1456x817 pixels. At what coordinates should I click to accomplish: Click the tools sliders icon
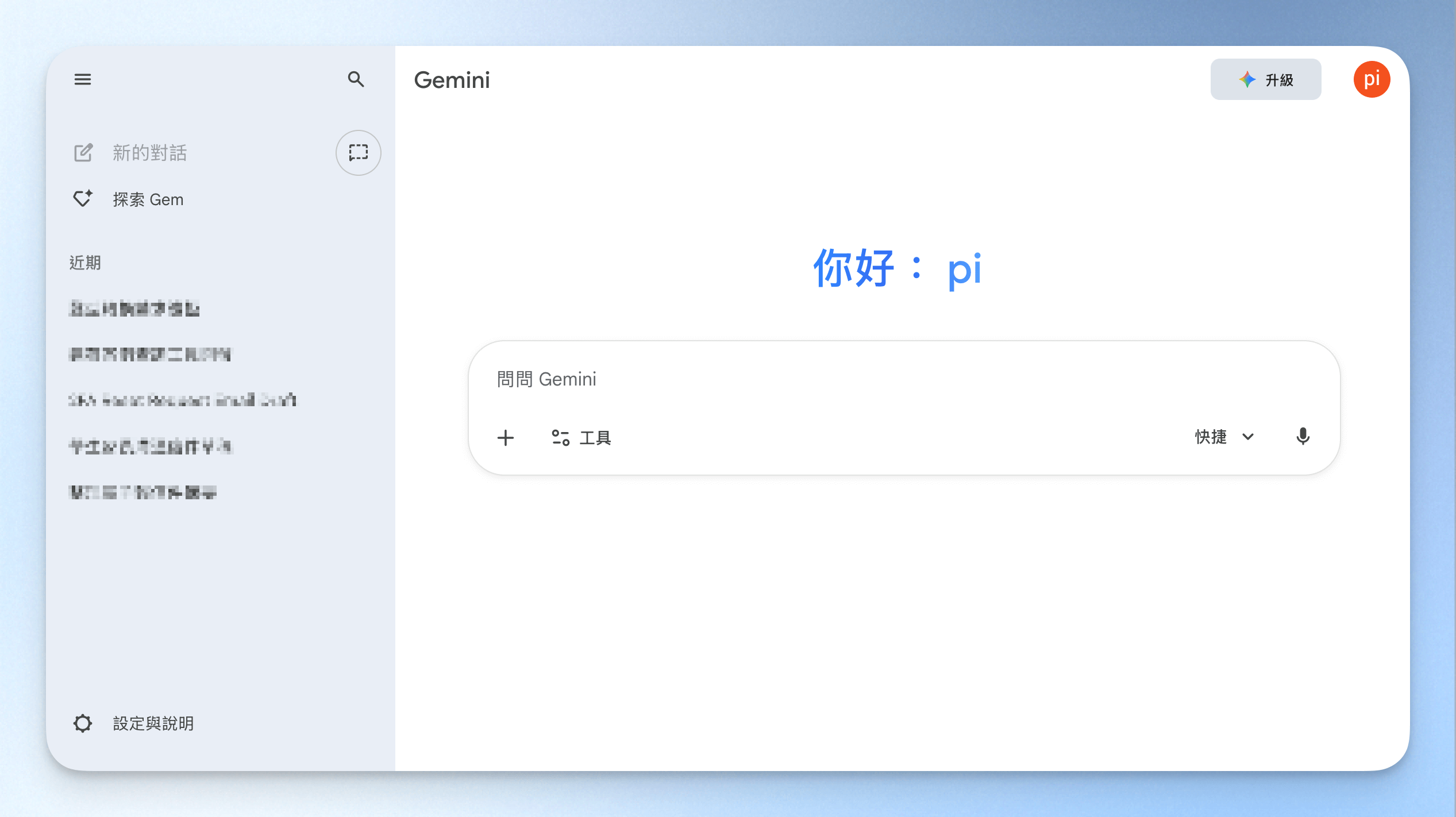tap(560, 438)
